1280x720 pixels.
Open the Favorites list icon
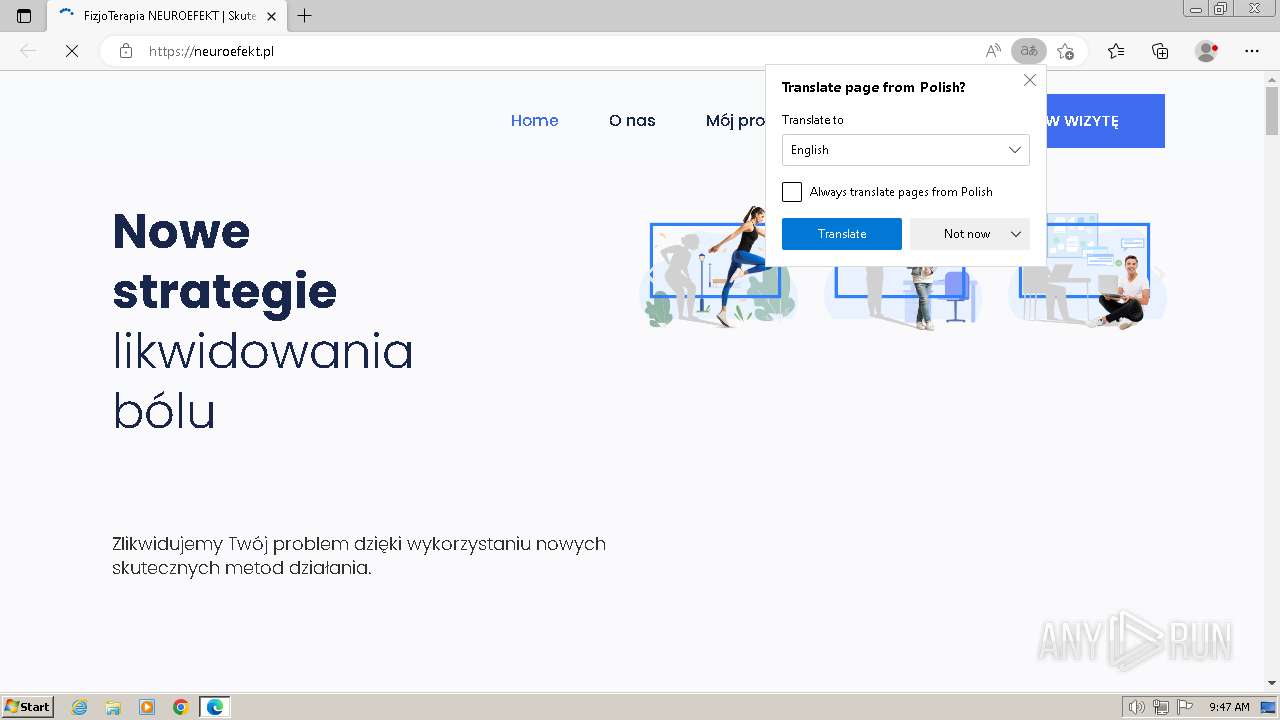coord(1116,51)
